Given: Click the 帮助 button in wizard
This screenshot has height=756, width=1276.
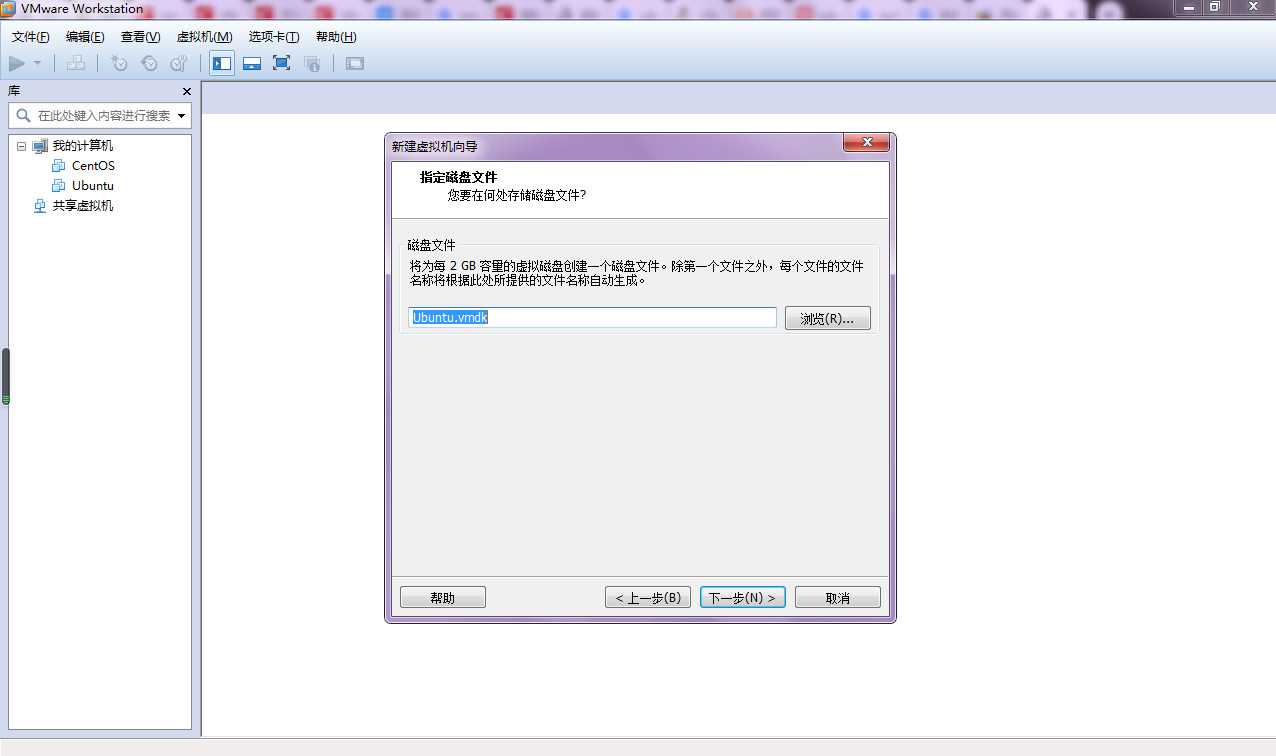Looking at the screenshot, I should click(x=443, y=597).
